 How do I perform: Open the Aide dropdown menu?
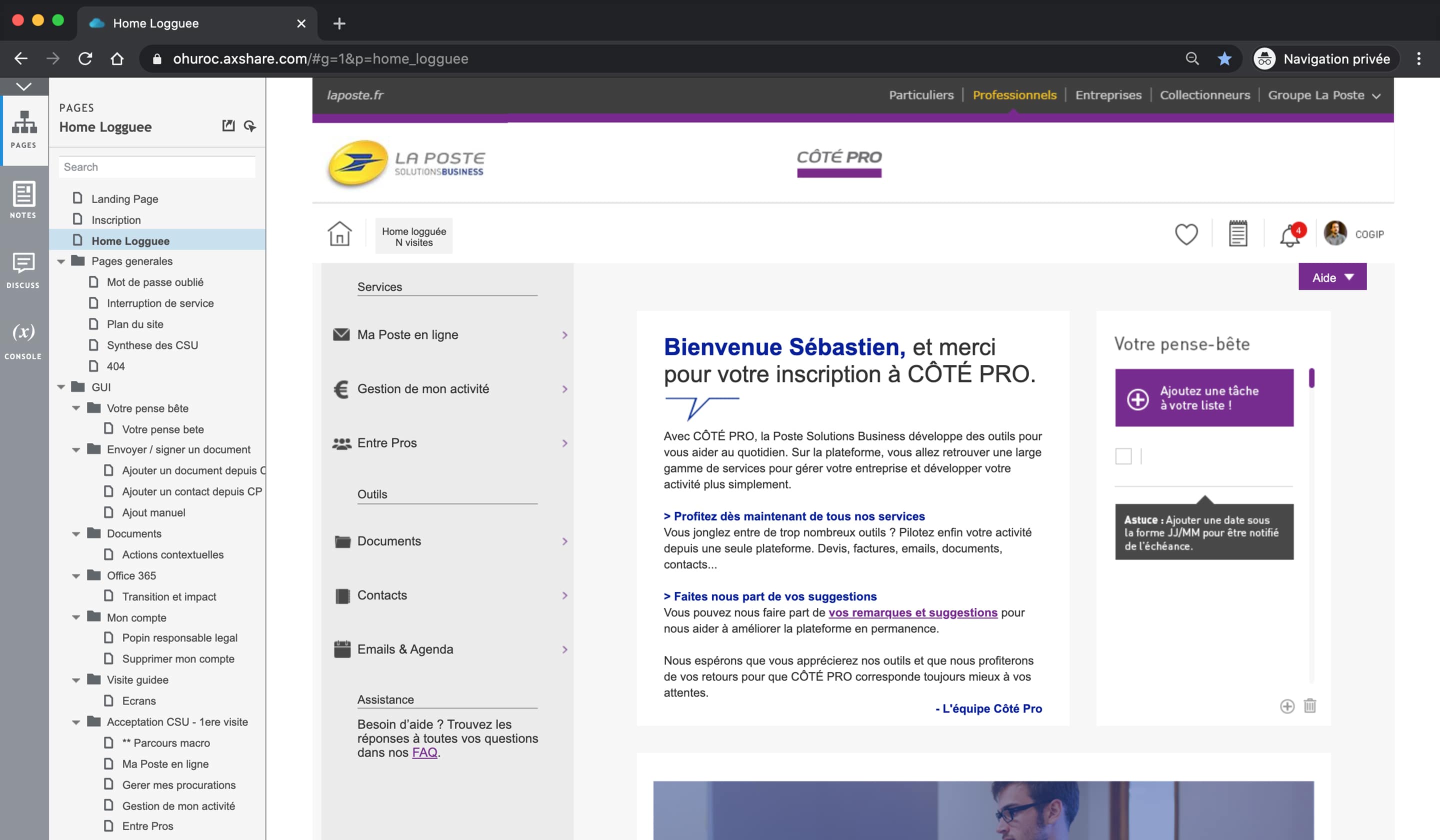[x=1332, y=277]
